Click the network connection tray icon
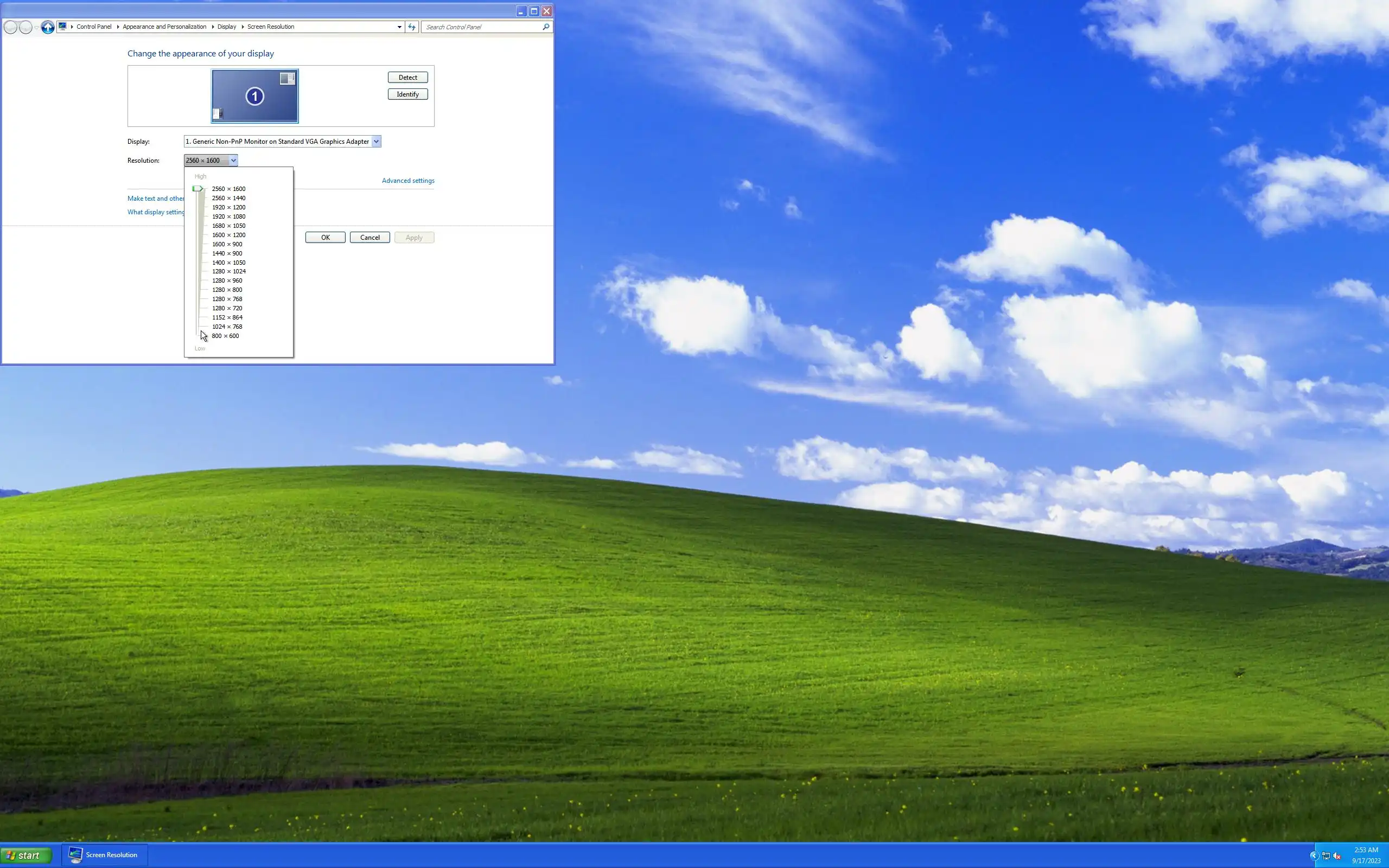Viewport: 1389px width, 868px height. [x=1326, y=856]
